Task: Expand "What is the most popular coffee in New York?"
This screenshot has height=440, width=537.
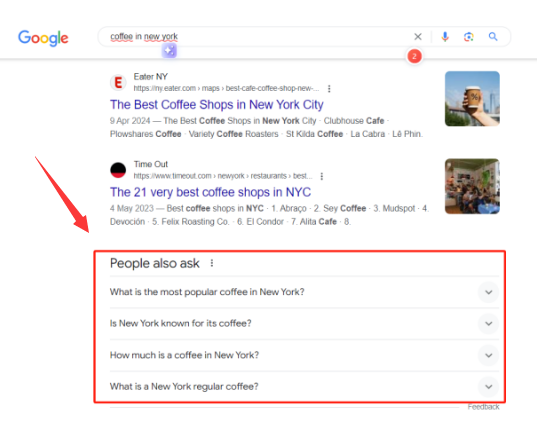Action: [x=304, y=292]
